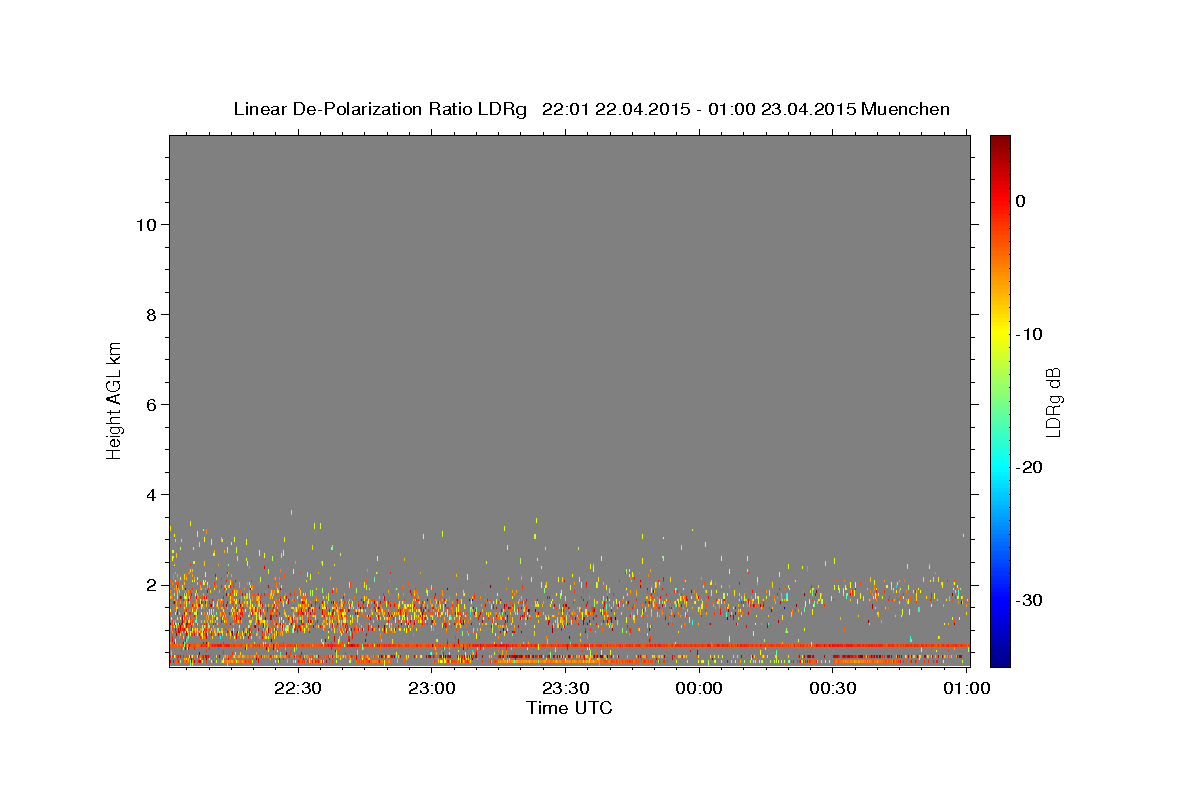Image resolution: width=1200 pixels, height=800 pixels.
Task: Click the plot title 'Linear De-Polarization Ratio LDRg'
Action: (380, 109)
